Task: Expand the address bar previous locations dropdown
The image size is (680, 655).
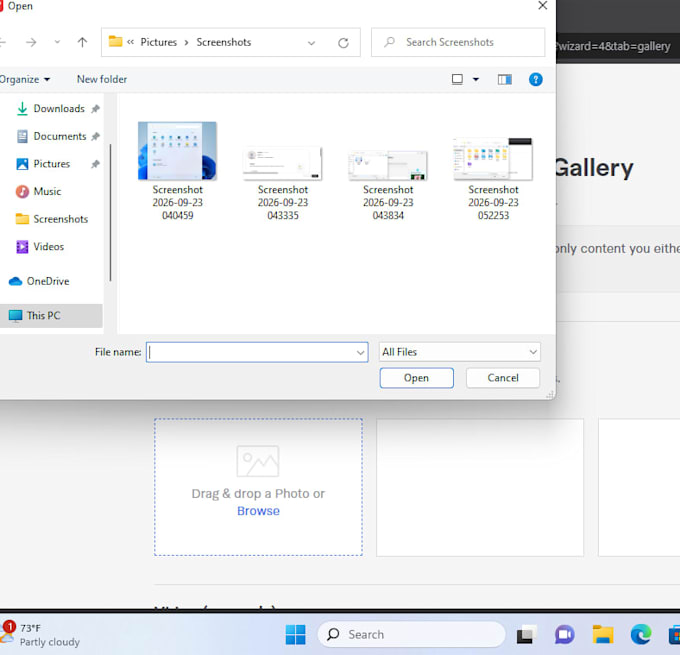Action: (x=311, y=43)
